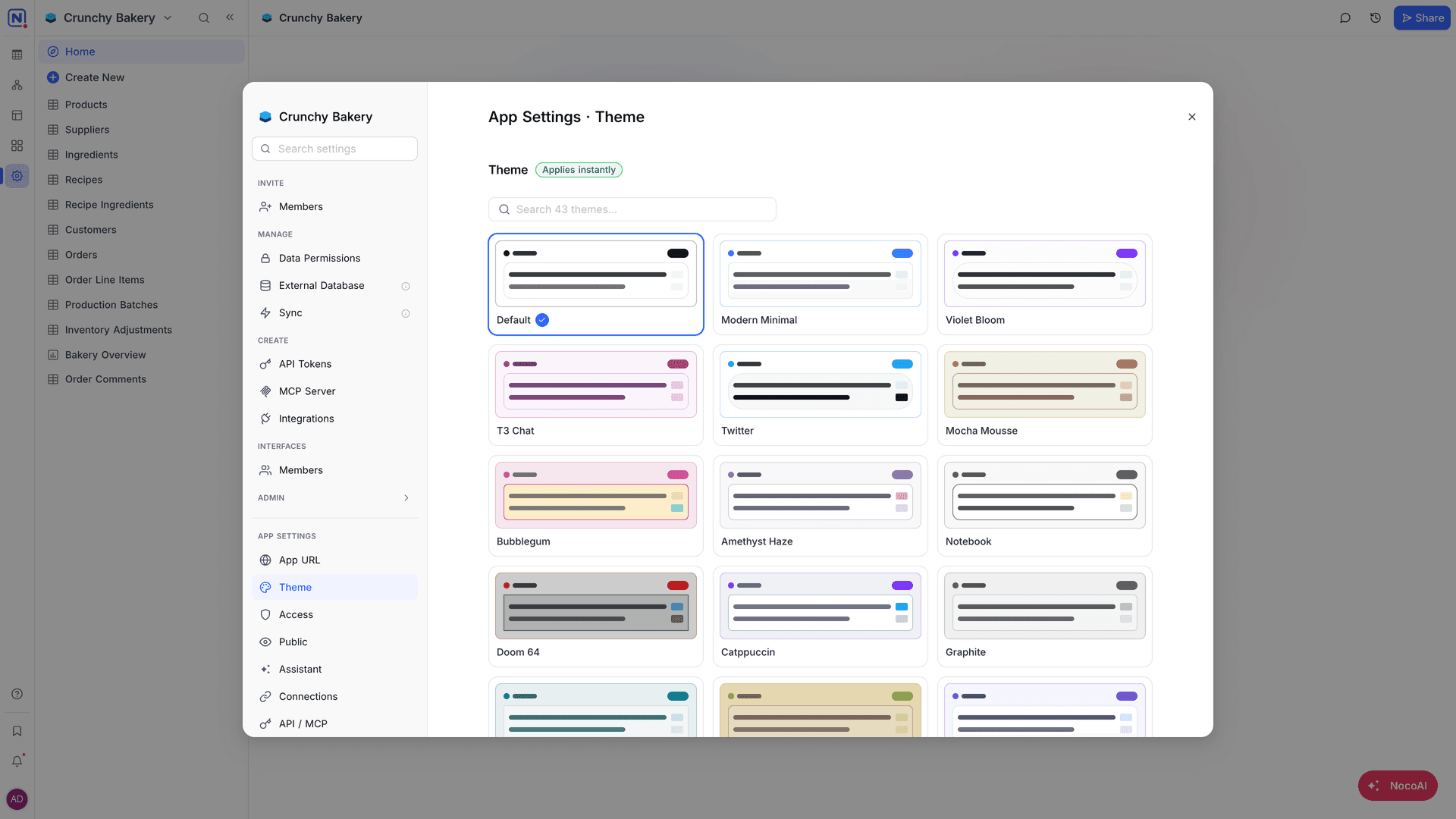Click the External Database info icon
This screenshot has width=1456, height=819.
click(x=406, y=286)
